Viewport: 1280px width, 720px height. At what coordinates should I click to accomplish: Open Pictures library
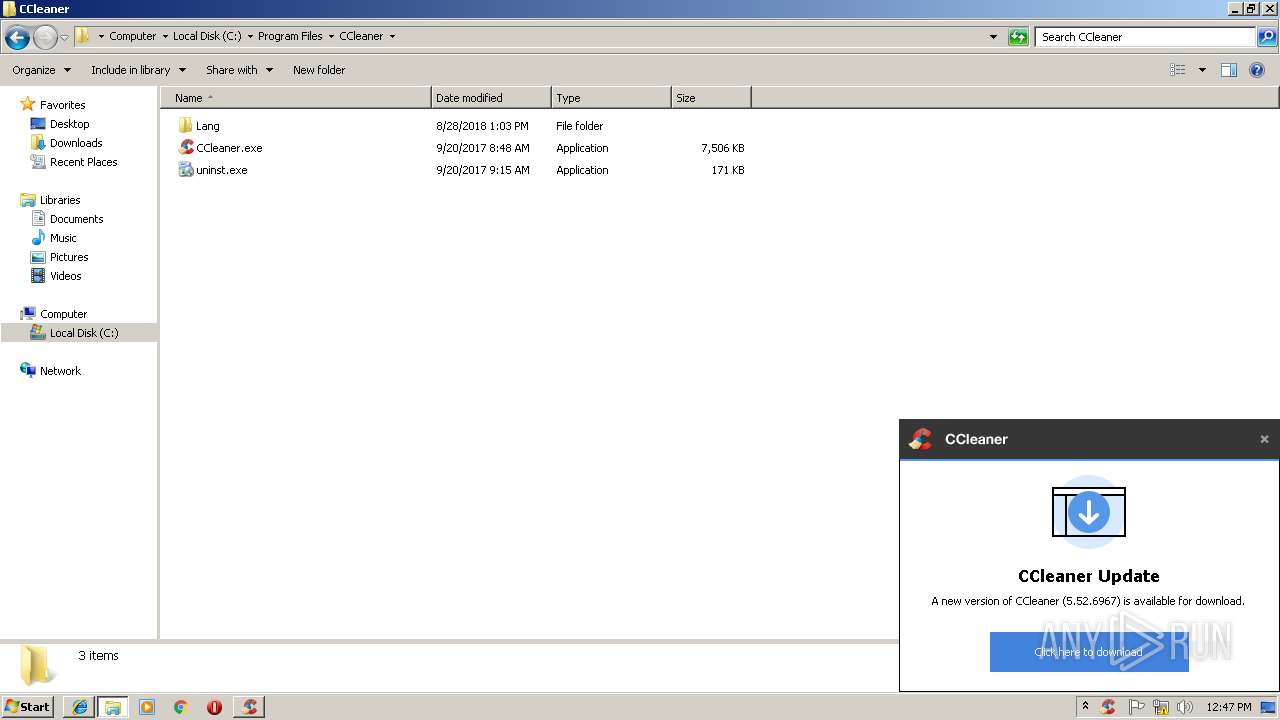point(69,257)
